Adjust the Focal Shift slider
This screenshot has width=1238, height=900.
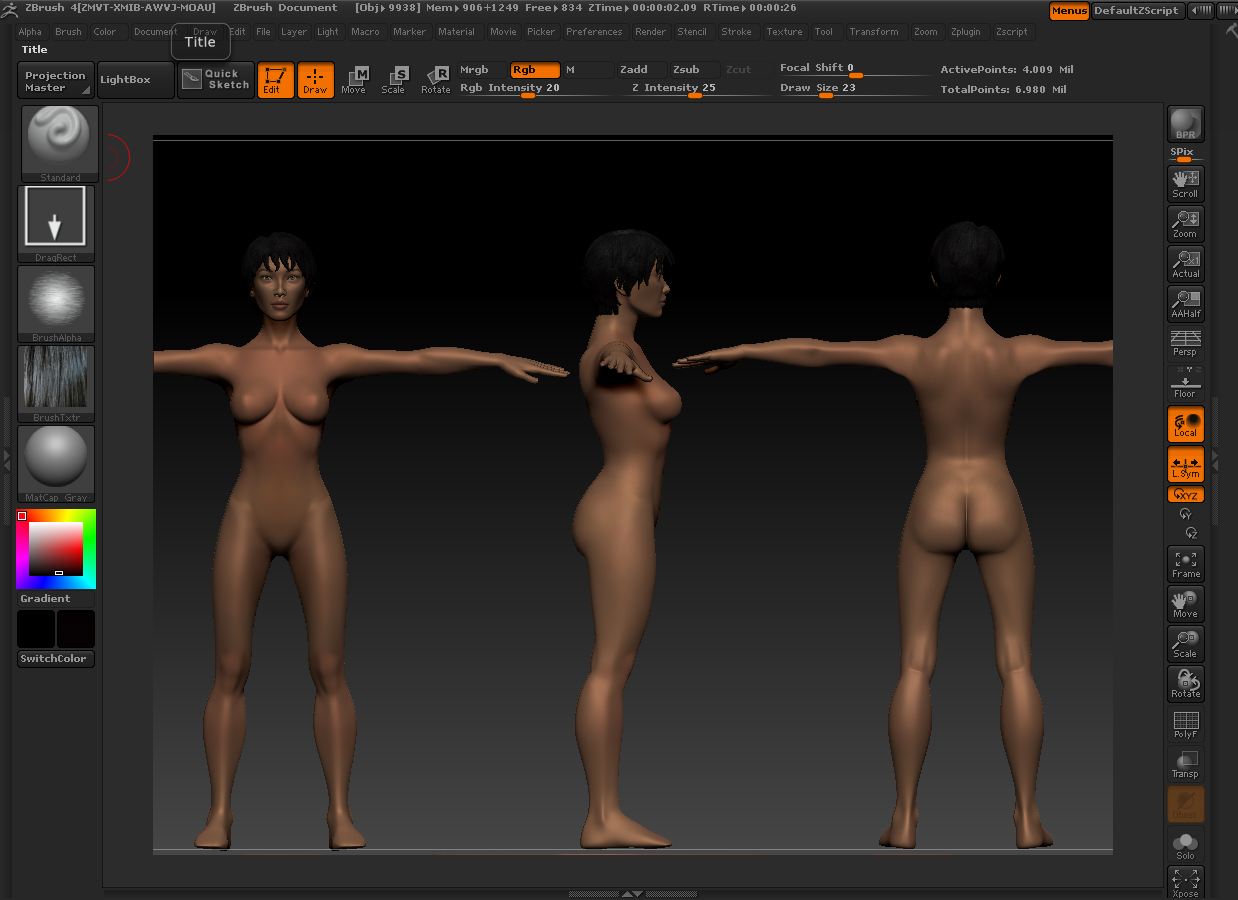855,69
